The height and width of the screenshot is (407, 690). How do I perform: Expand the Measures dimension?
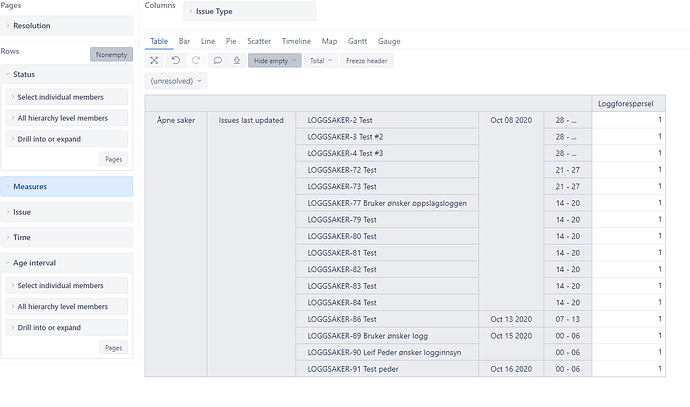[x=66, y=187]
